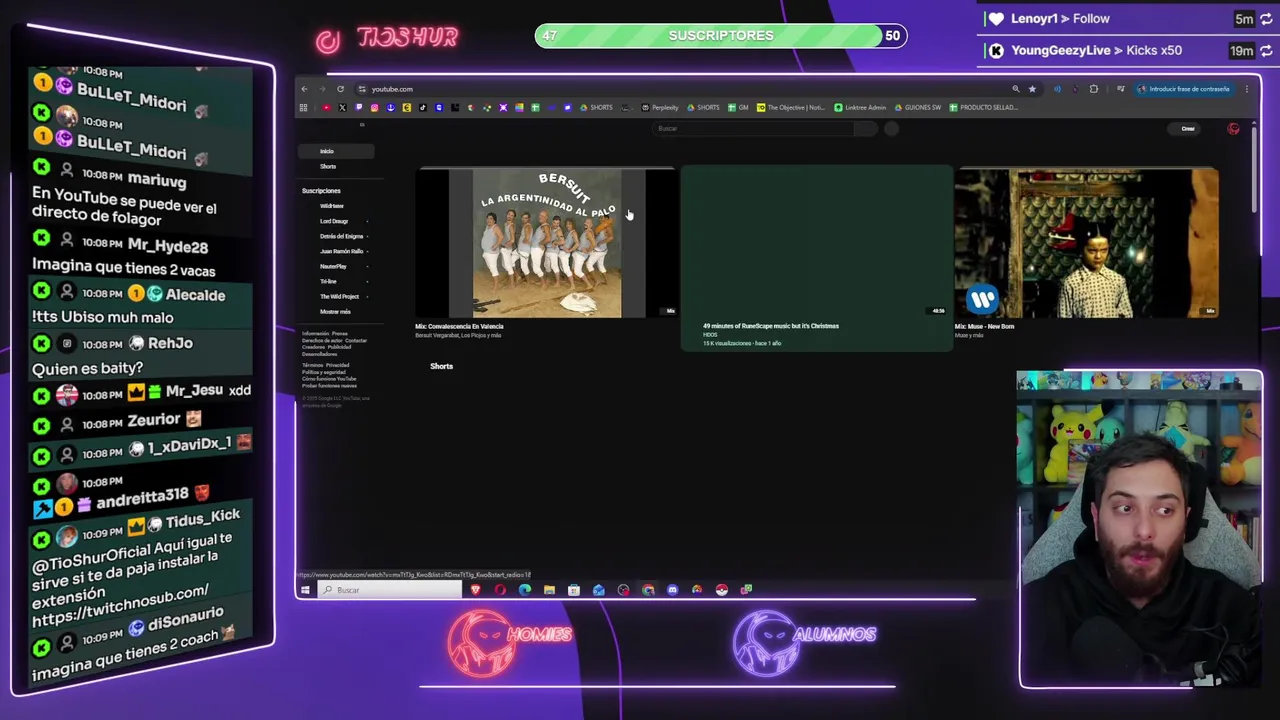Image resolution: width=1280 pixels, height=720 pixels.
Task: Open the GUIONES SW bookmark
Action: pyautogui.click(x=918, y=107)
